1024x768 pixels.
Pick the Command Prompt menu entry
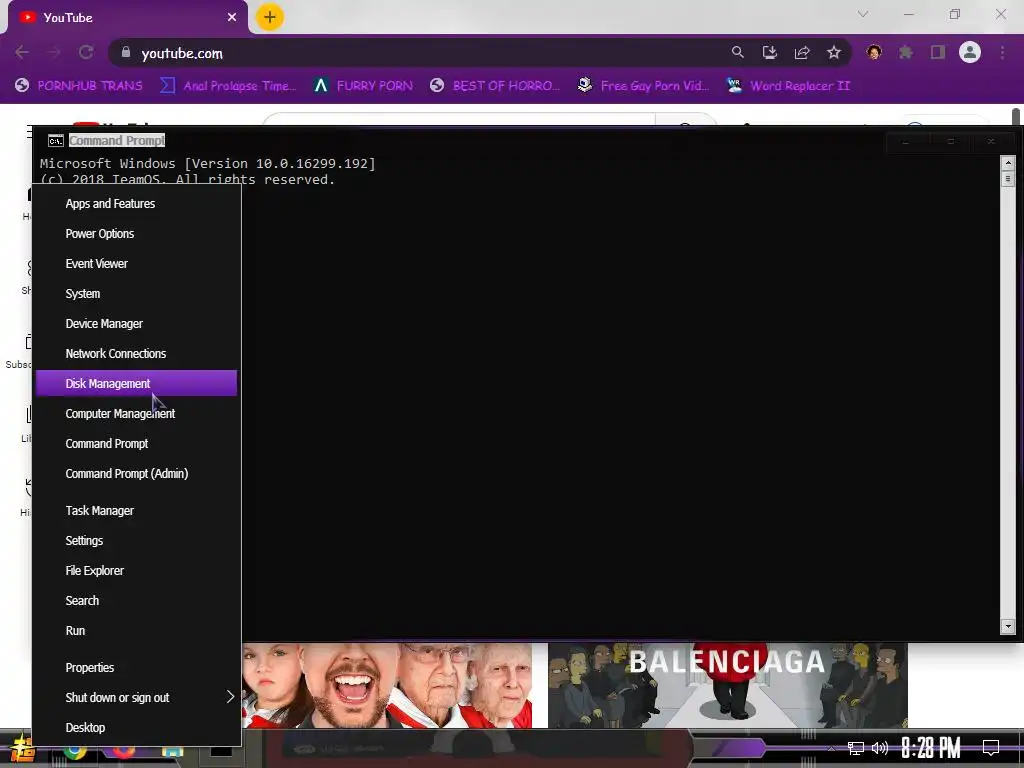(136, 444)
